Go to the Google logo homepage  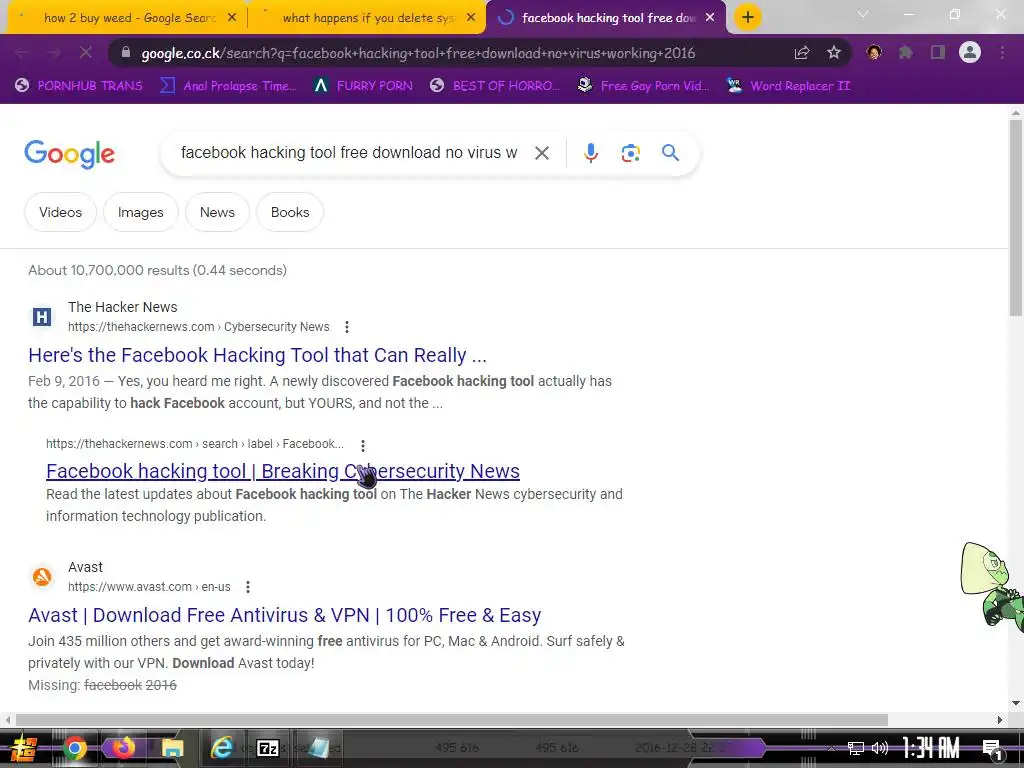click(x=70, y=154)
